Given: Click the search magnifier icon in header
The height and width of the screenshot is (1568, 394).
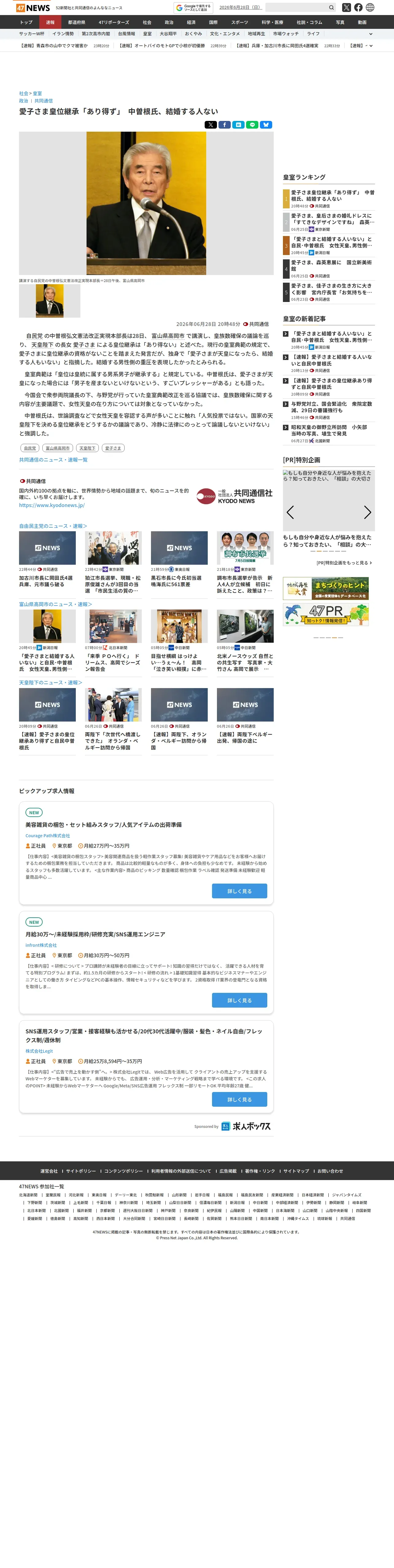Looking at the screenshot, I should [x=331, y=8].
